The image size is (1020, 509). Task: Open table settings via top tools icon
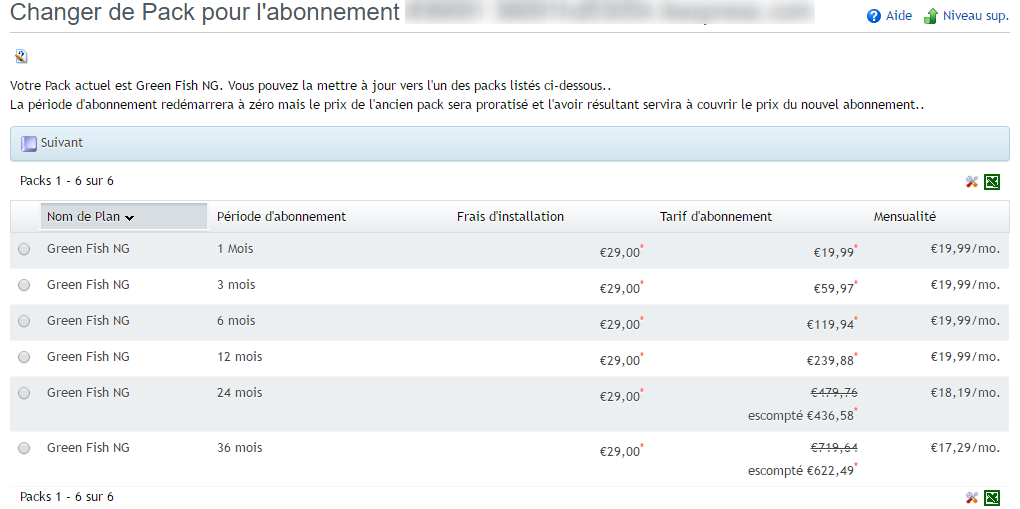click(x=972, y=182)
